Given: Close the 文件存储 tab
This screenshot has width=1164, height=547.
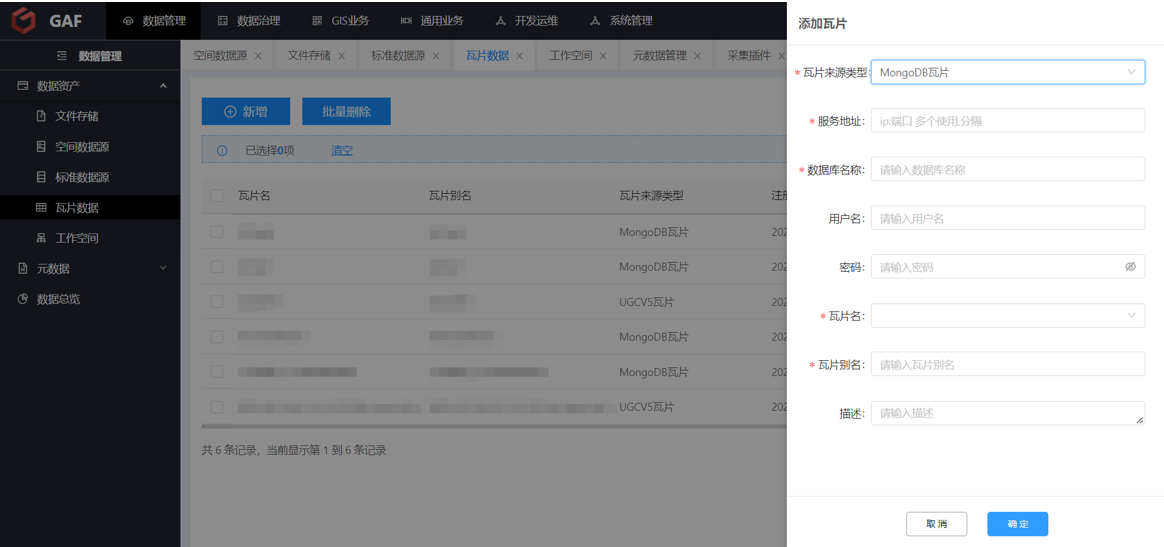Looking at the screenshot, I should click(x=341, y=56).
